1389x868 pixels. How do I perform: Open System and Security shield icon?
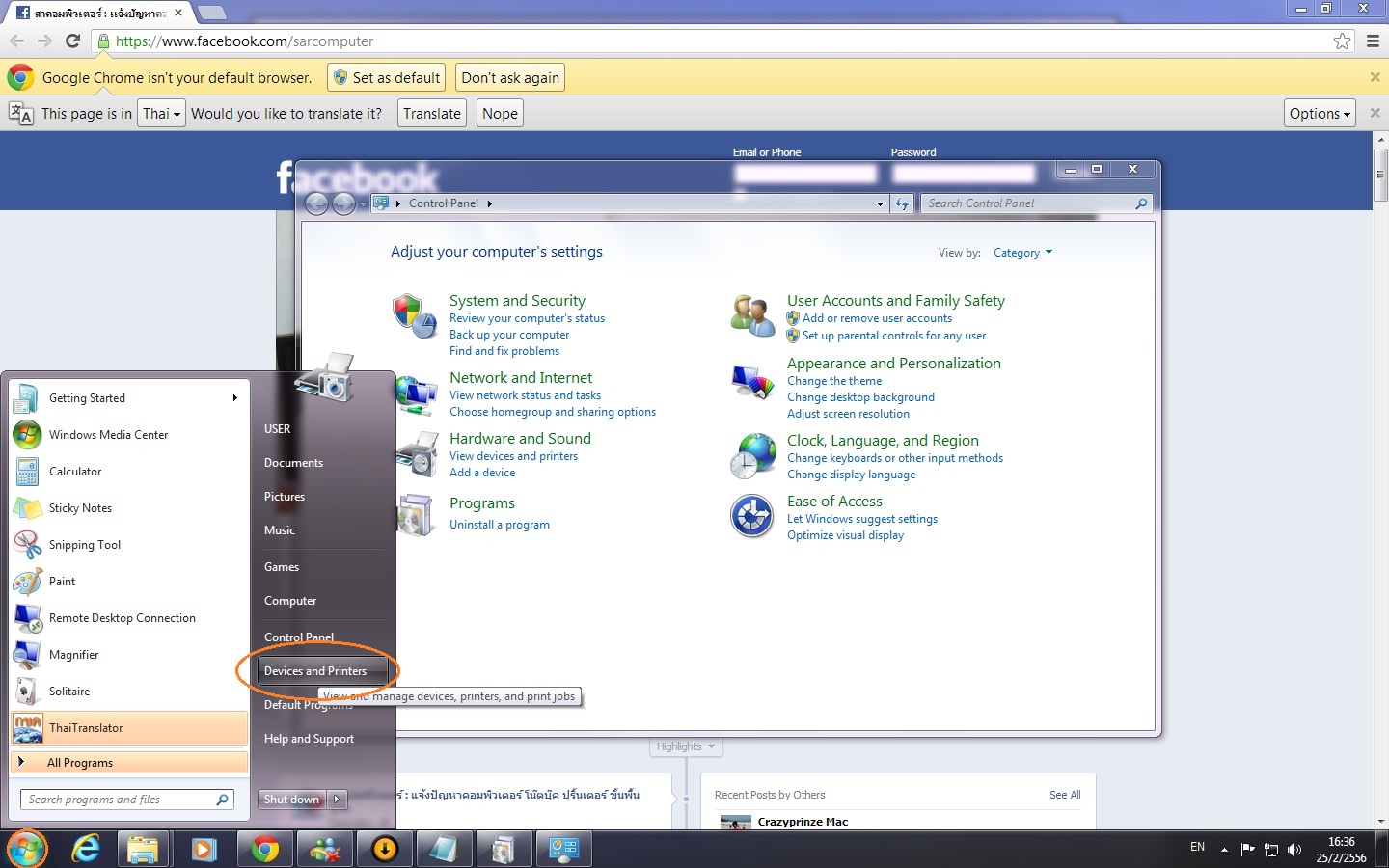point(415,316)
